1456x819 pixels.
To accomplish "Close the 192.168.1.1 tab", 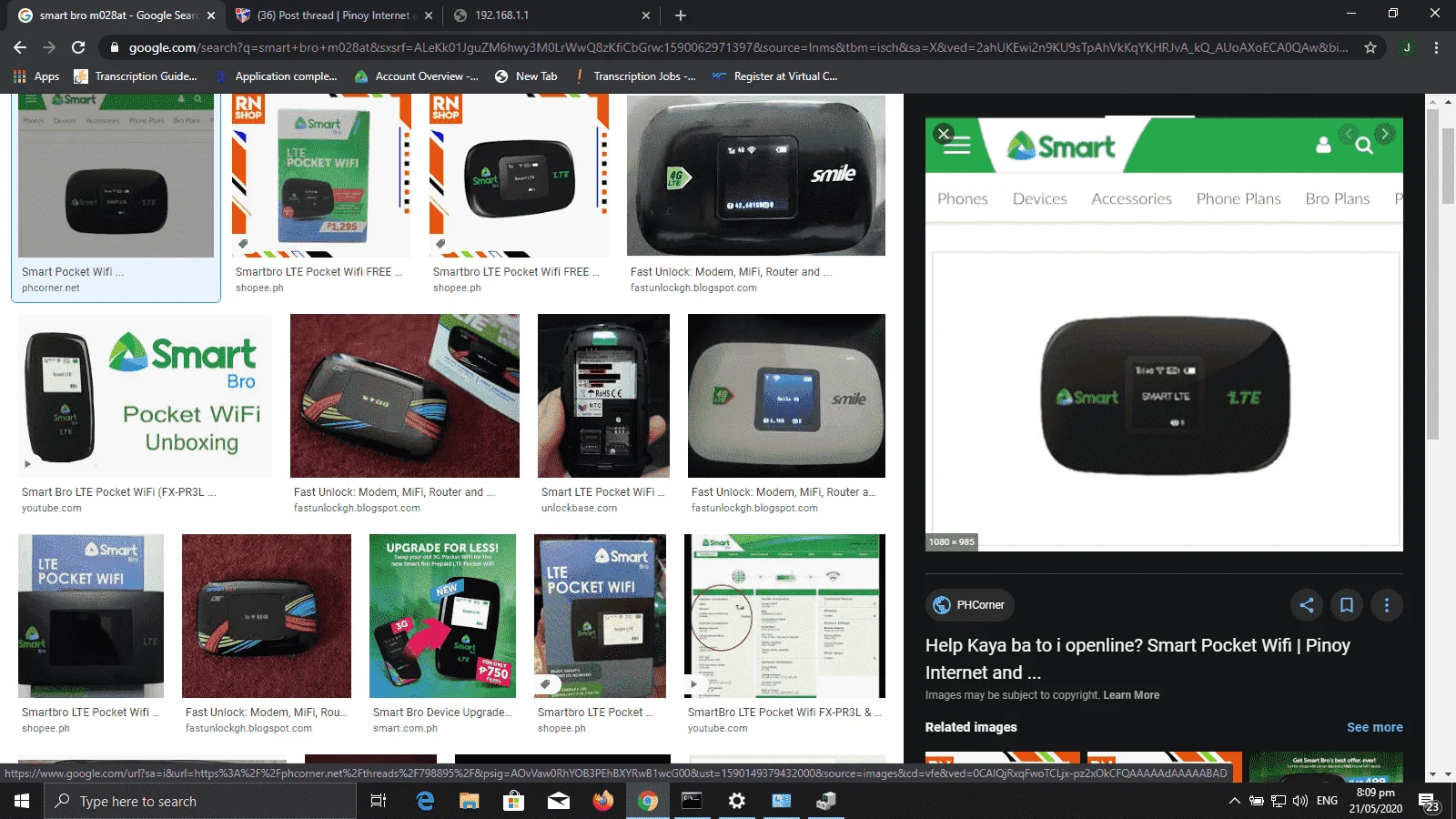I will point(646,15).
